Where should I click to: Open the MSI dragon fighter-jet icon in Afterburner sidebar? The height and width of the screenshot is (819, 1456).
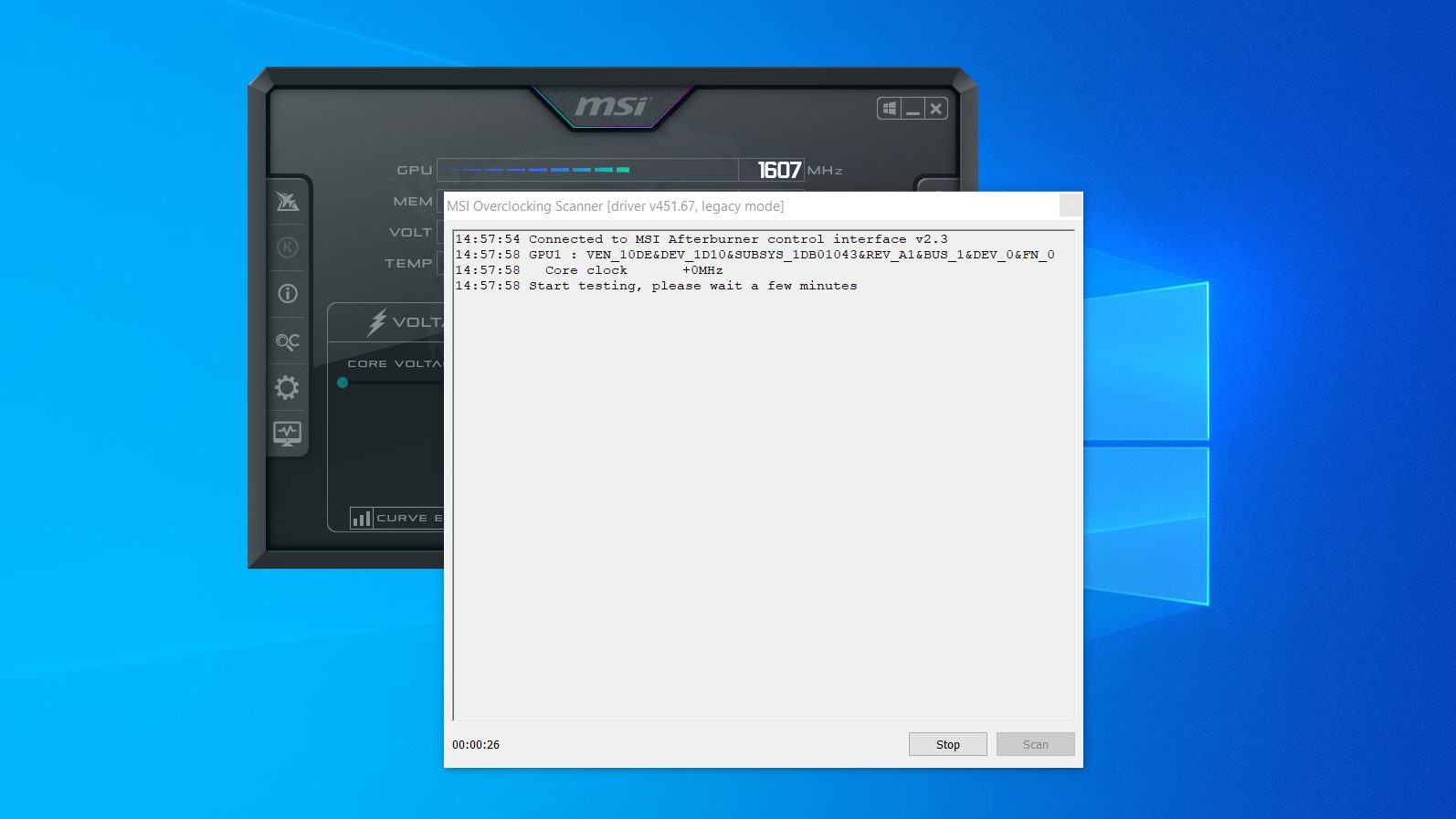click(x=288, y=202)
